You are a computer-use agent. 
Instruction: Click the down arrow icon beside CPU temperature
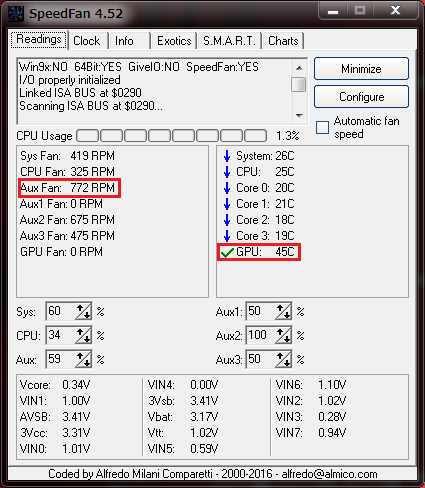click(227, 172)
